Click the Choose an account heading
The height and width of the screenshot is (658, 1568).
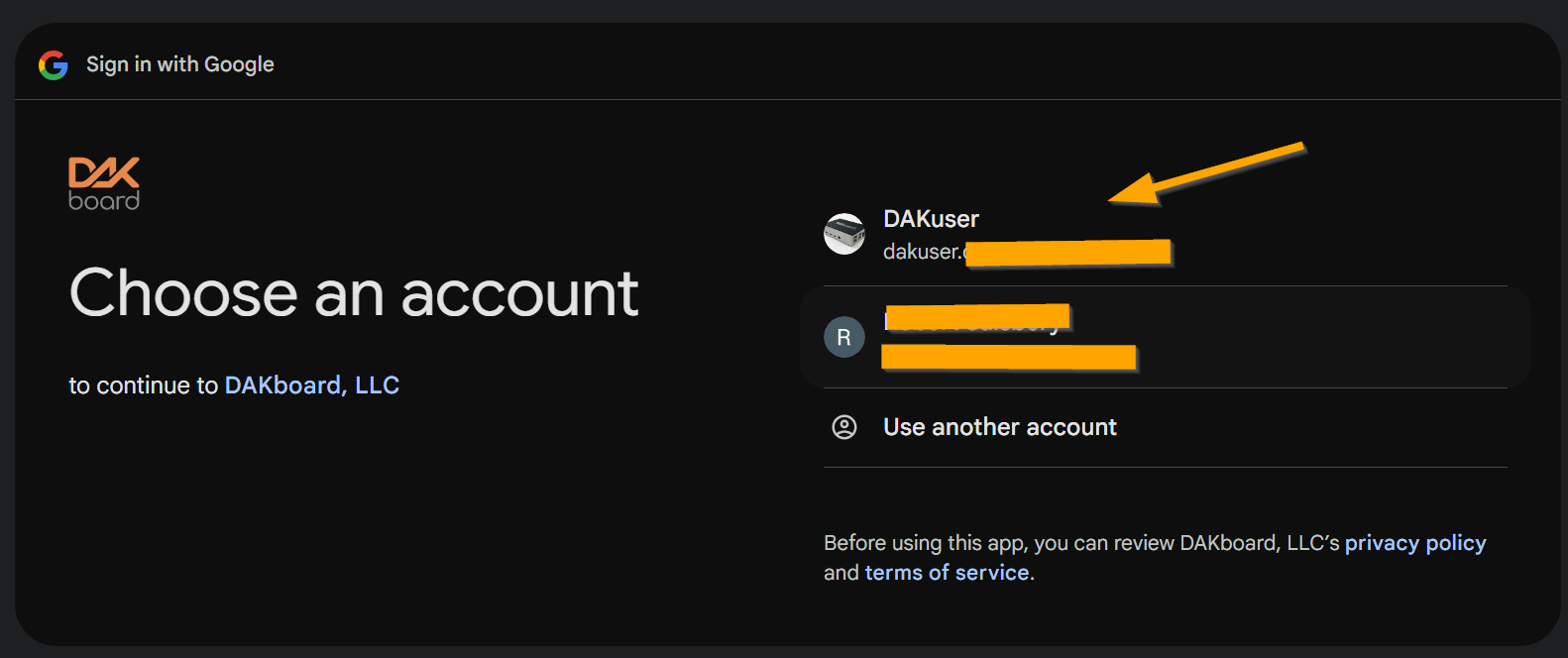354,293
